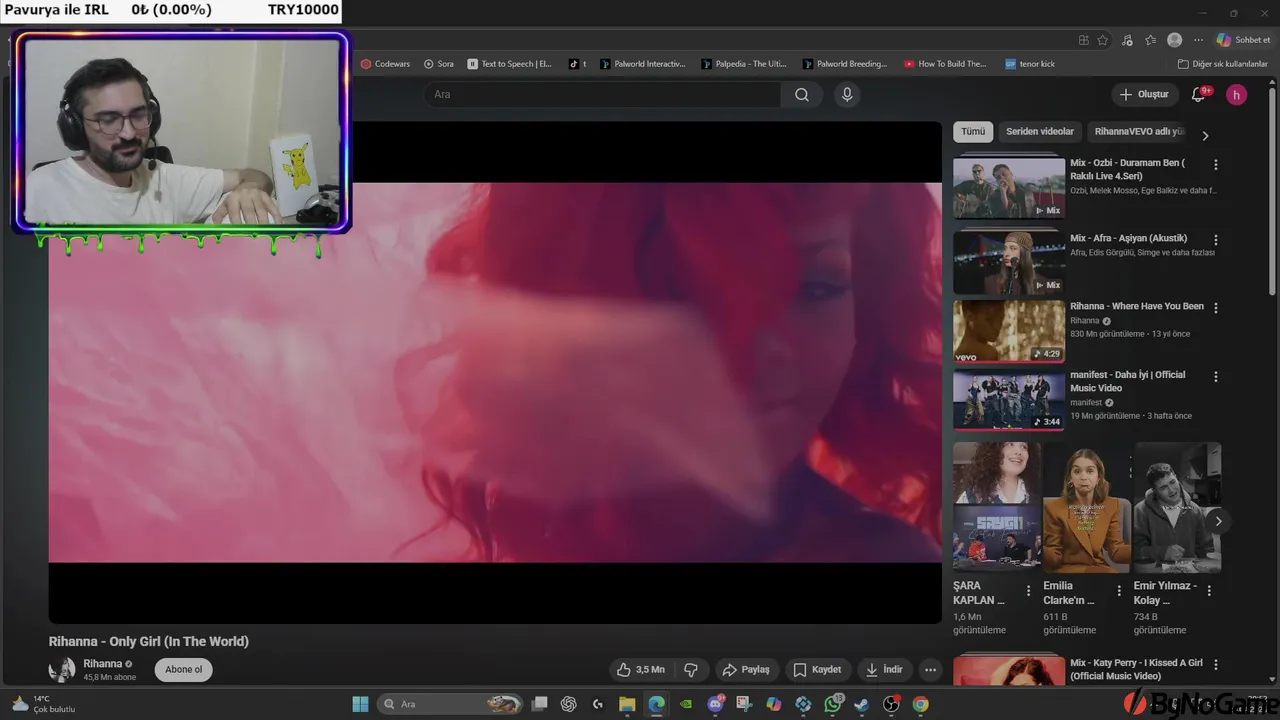Add page to Edge favorites star icon

[1103, 40]
